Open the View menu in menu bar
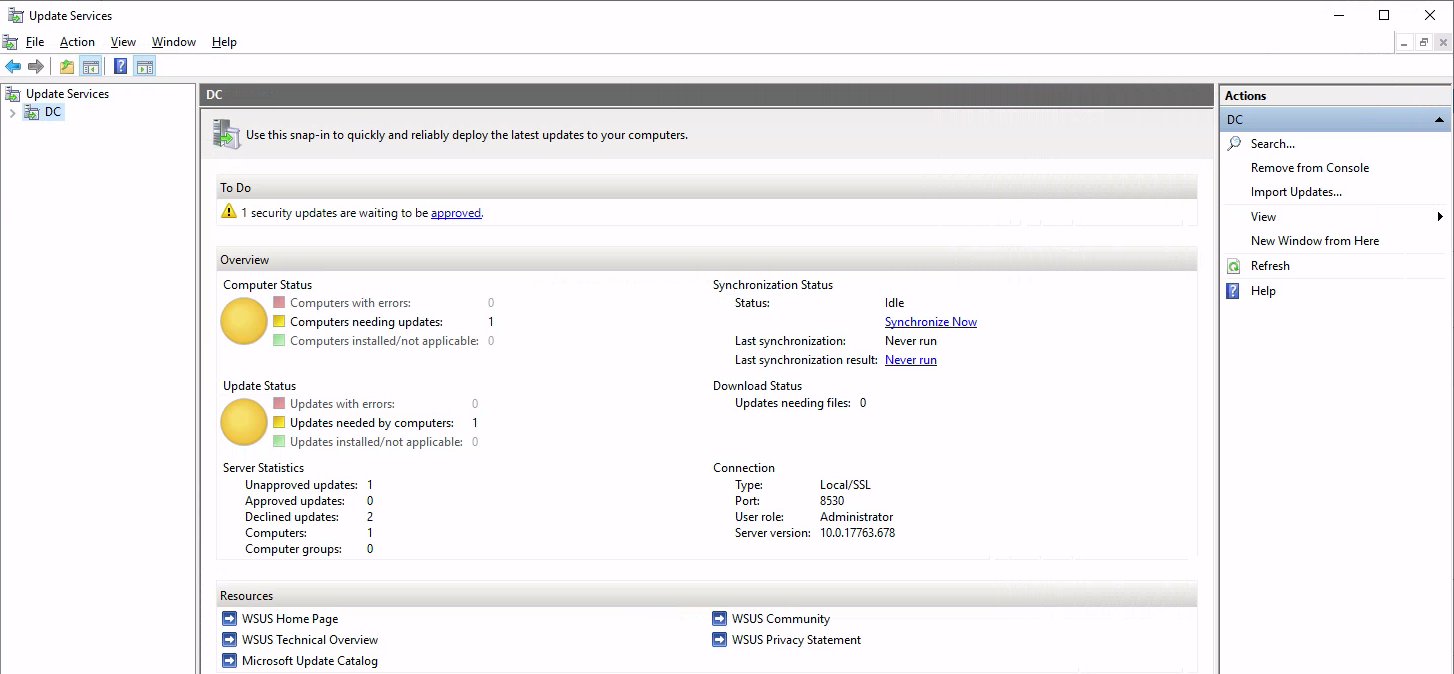 123,42
